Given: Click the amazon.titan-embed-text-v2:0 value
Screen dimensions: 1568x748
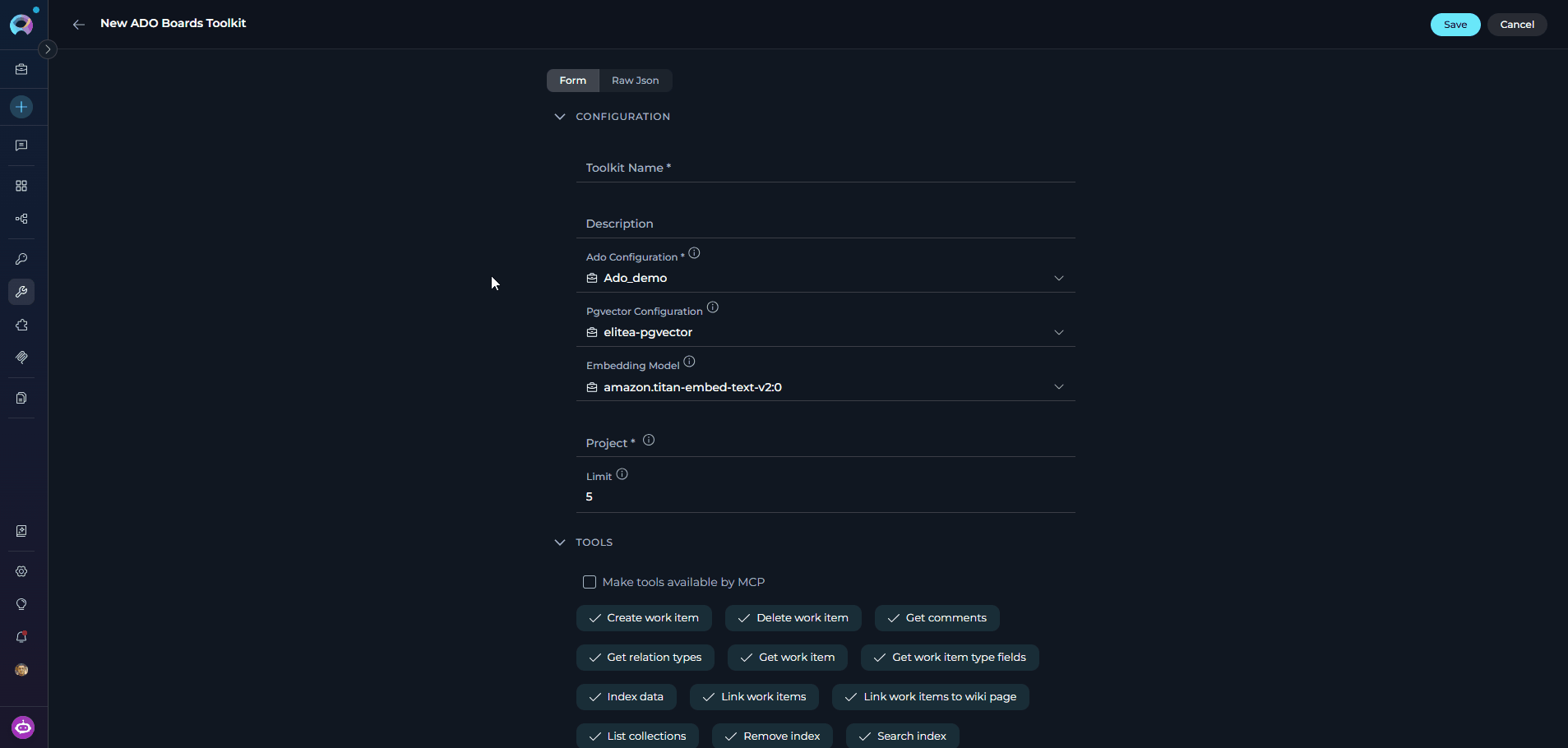Looking at the screenshot, I should click(692, 387).
